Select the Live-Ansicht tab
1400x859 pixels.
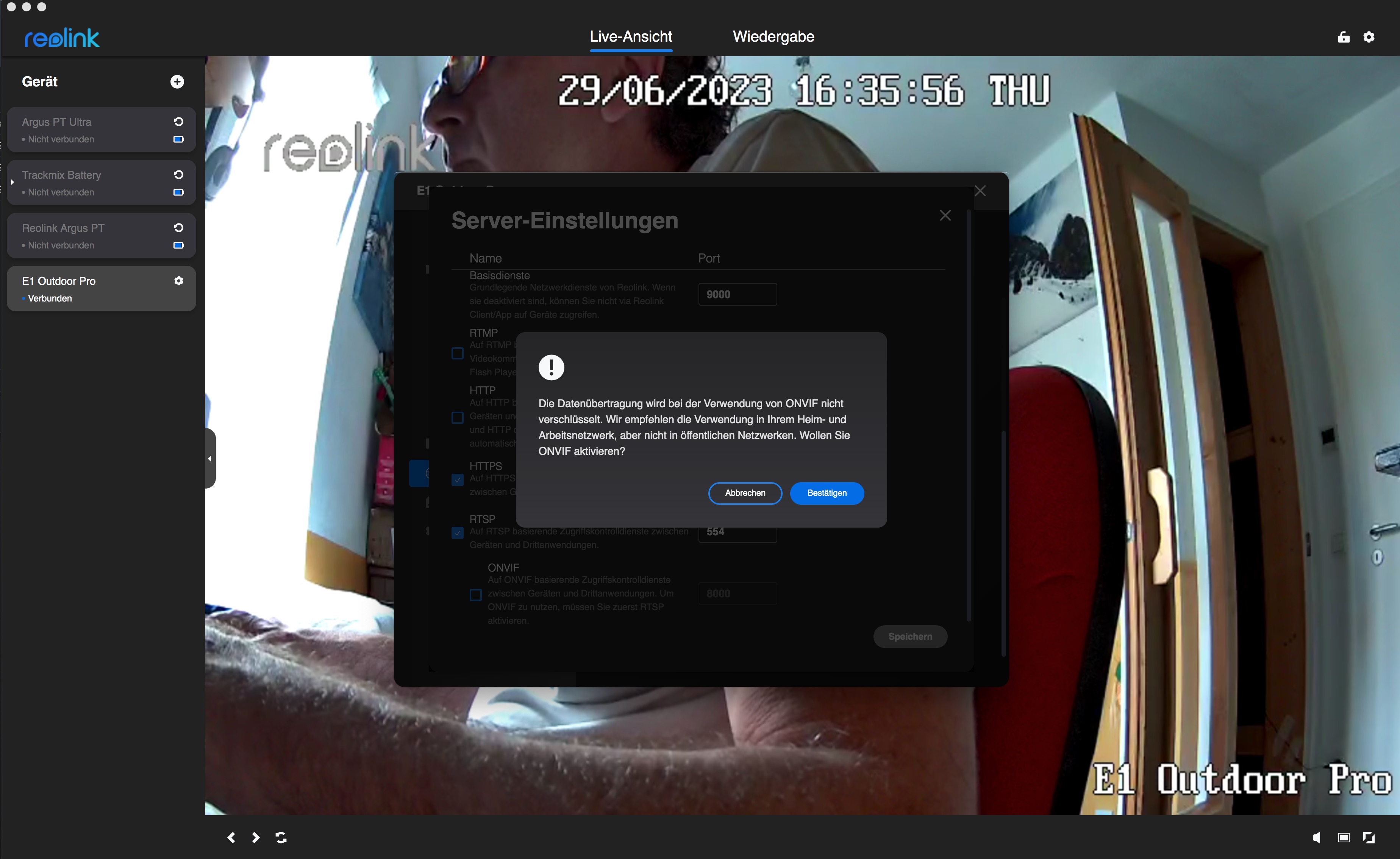(631, 37)
